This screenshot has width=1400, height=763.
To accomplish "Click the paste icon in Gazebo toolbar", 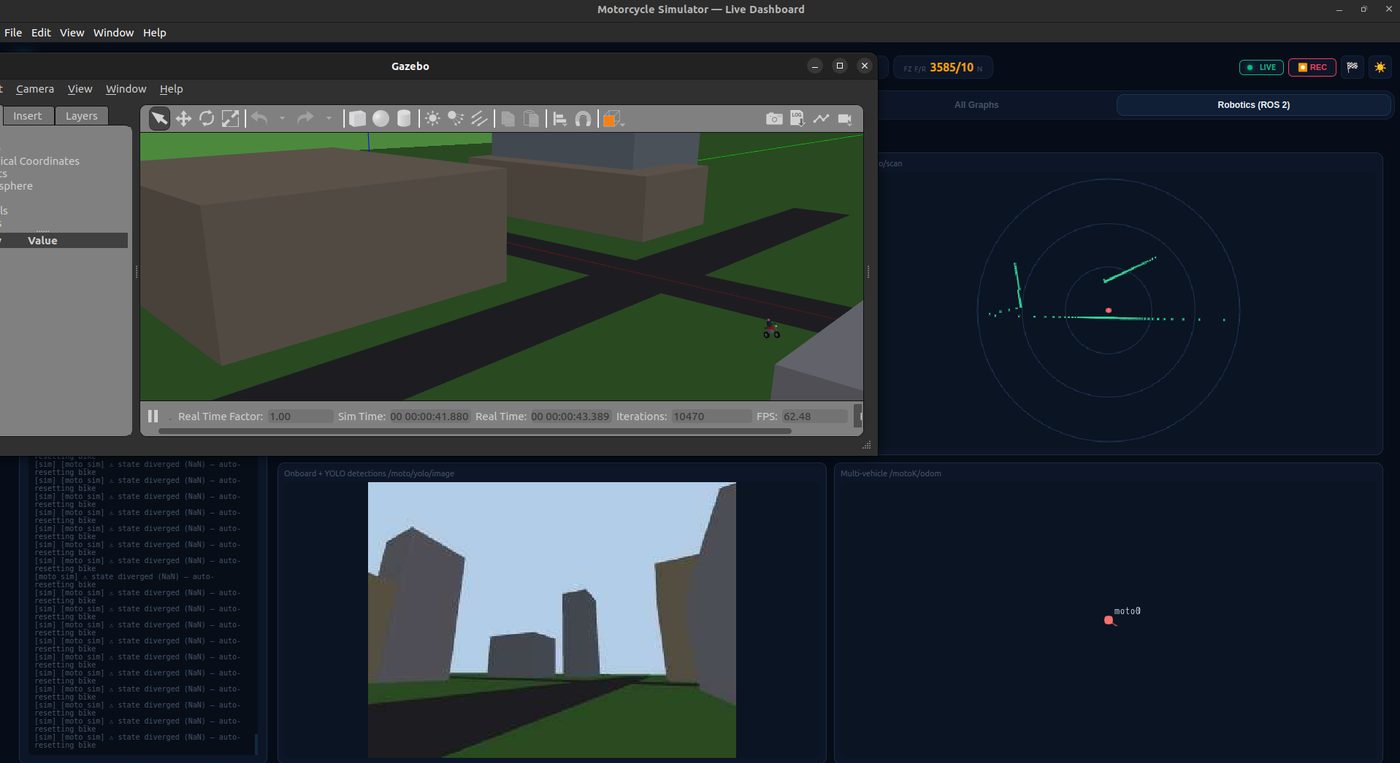I will tap(532, 119).
